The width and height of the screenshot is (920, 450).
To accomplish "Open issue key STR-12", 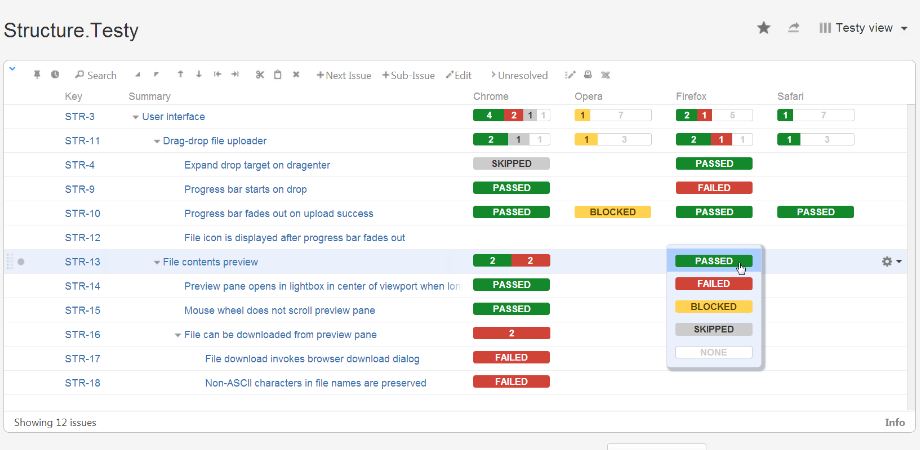I will coord(82,238).
